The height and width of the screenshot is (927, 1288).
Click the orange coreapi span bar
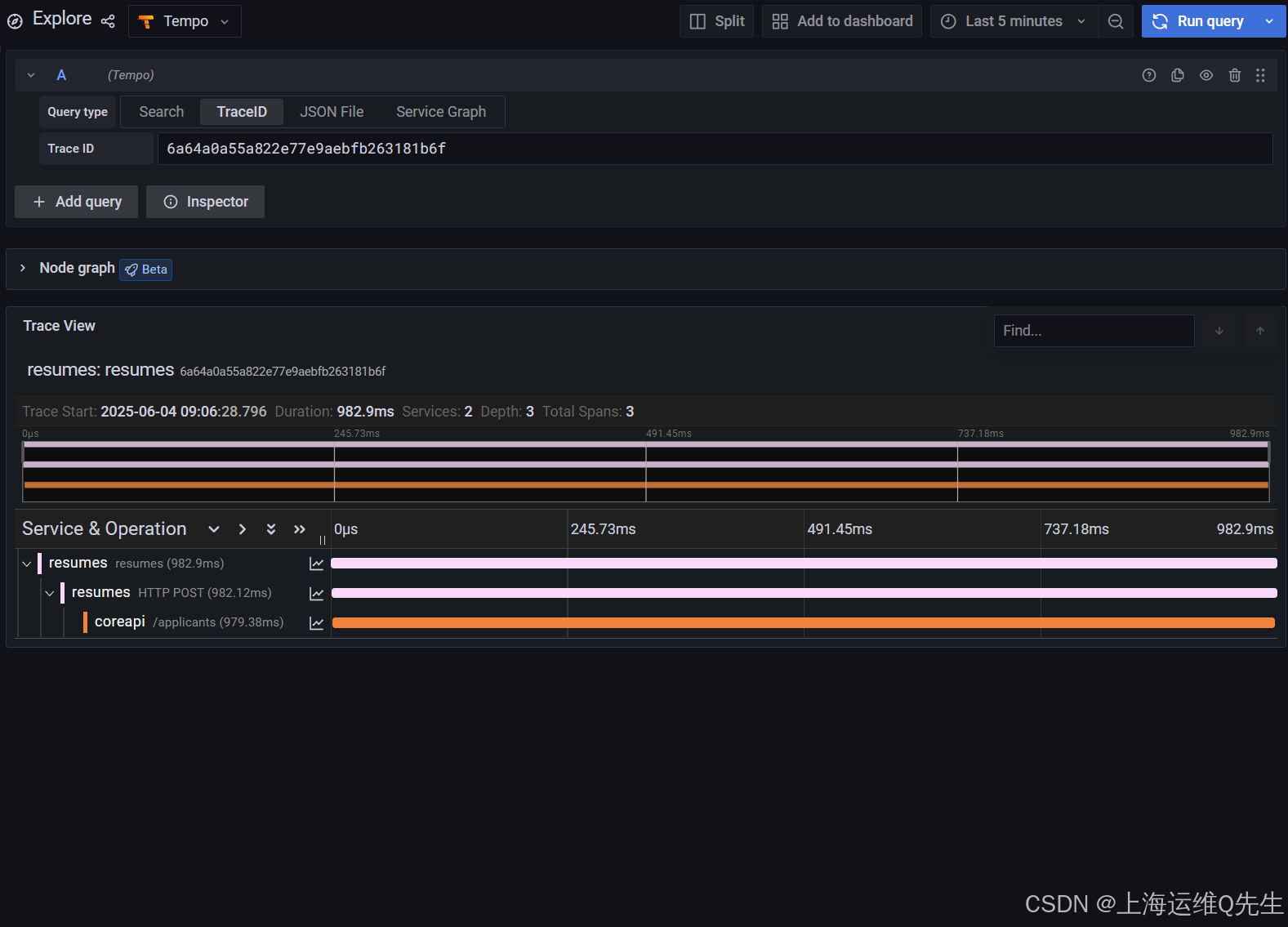(804, 622)
